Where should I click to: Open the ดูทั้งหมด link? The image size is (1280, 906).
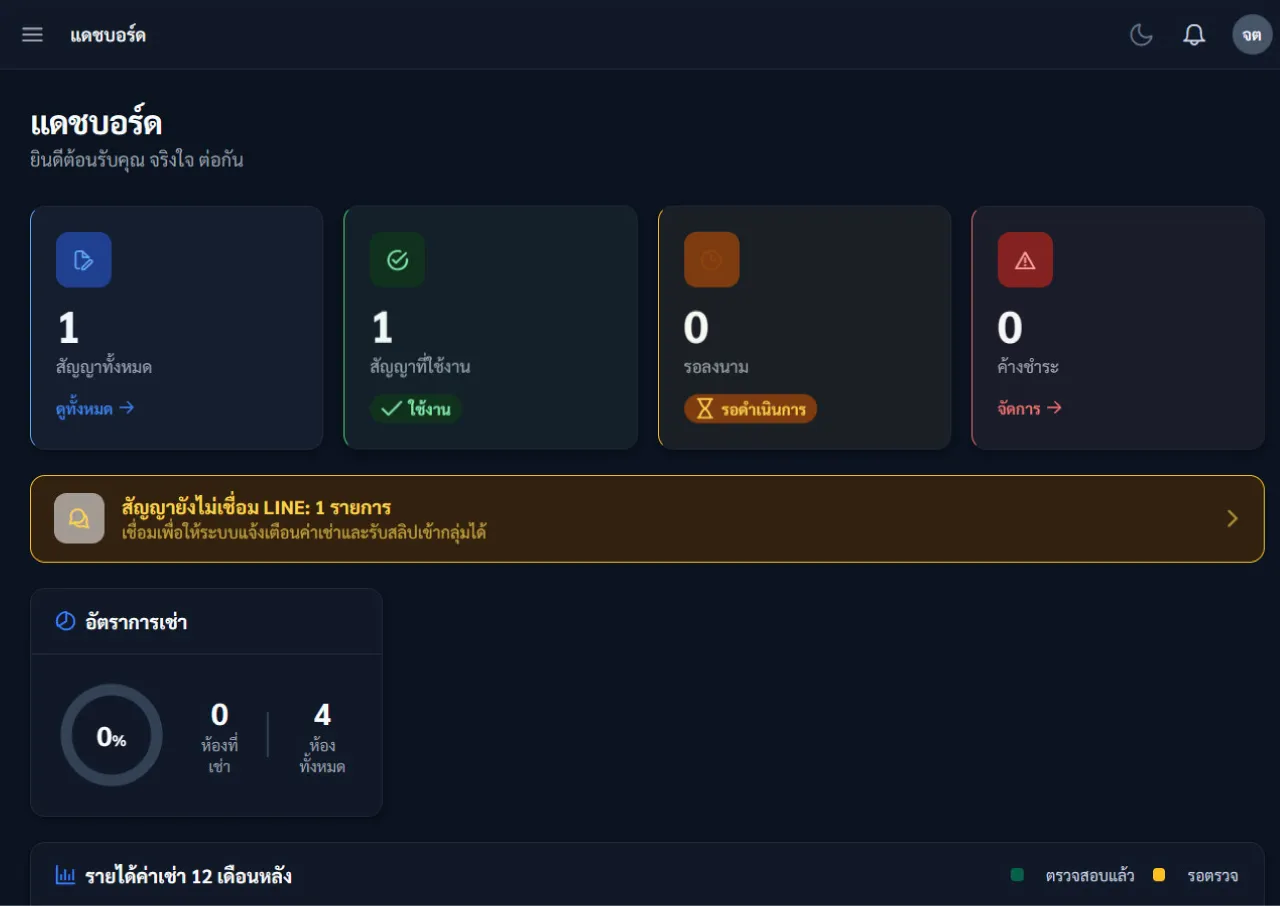95,408
